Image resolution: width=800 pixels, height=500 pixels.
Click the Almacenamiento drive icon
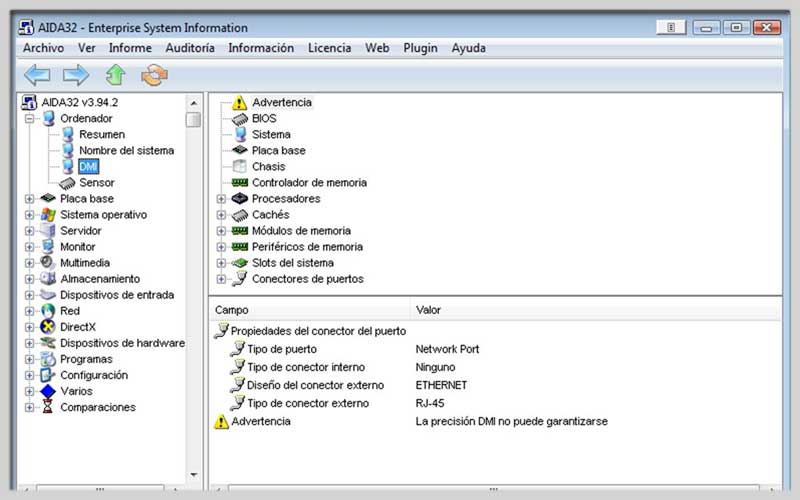click(x=48, y=279)
